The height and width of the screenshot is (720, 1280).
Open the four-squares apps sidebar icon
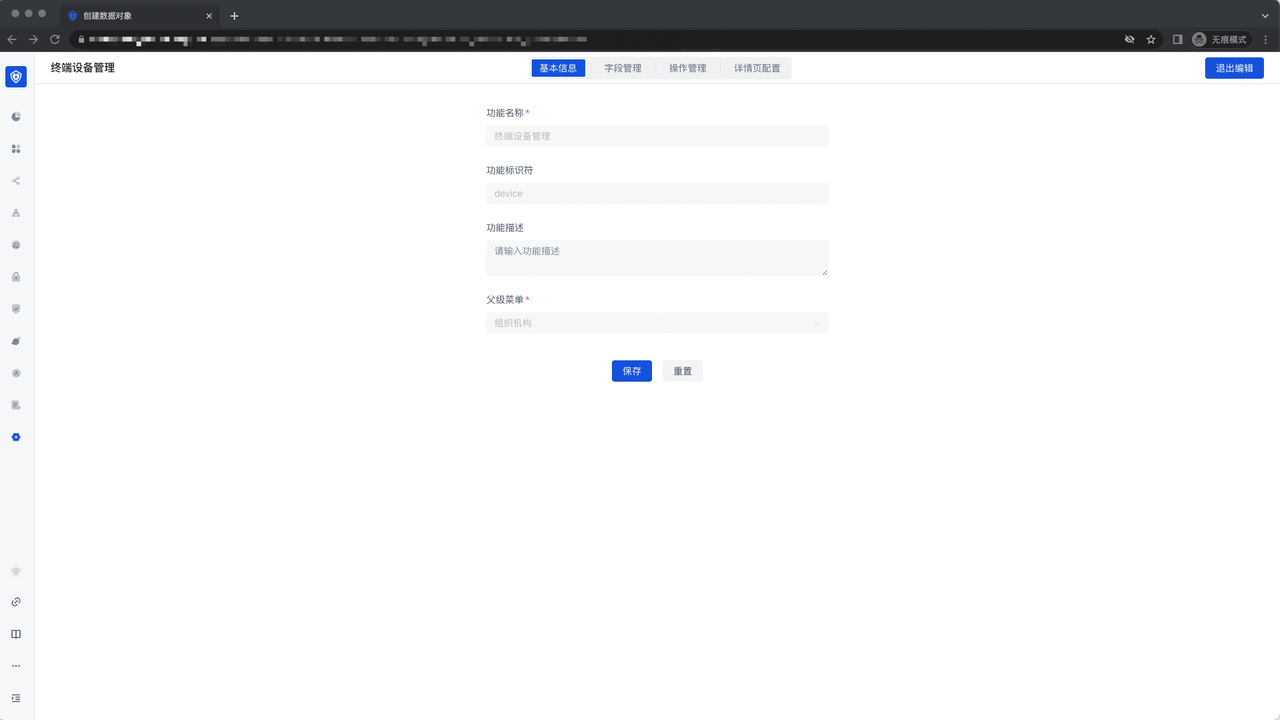tap(16, 149)
